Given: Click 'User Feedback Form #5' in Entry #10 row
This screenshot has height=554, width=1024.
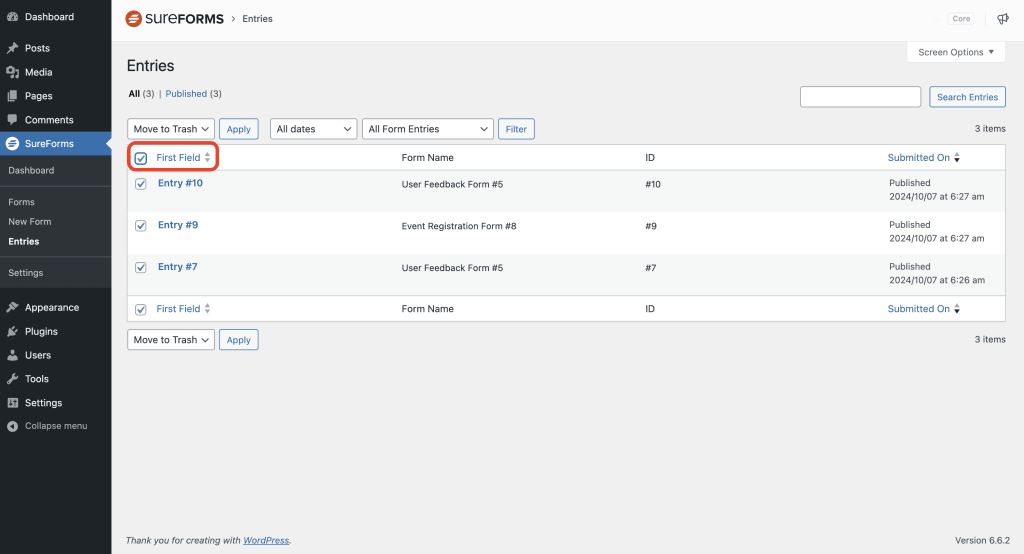Looking at the screenshot, I should (452, 184).
